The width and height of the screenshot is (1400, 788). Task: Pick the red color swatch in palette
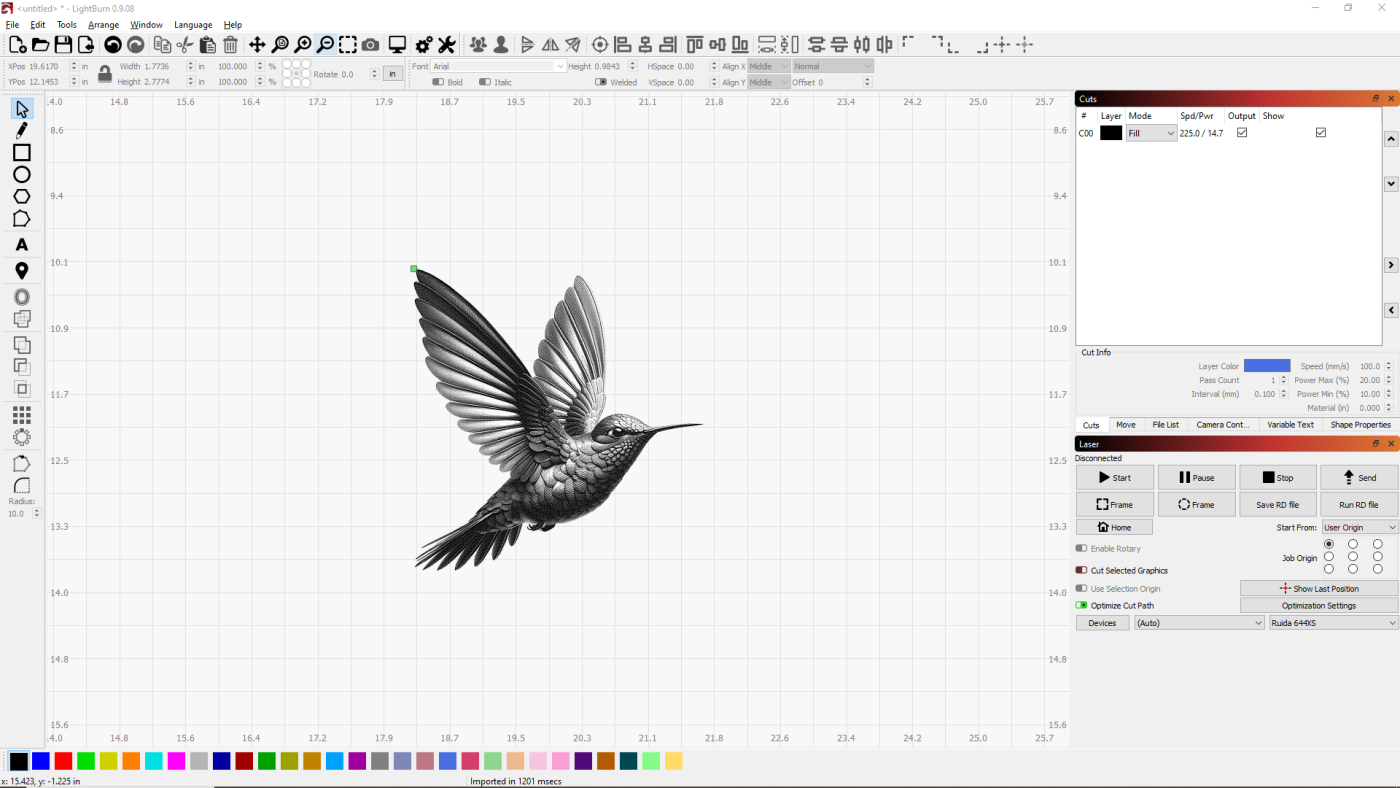click(63, 761)
